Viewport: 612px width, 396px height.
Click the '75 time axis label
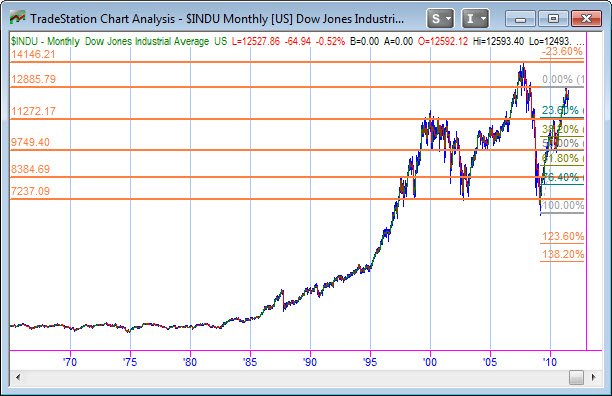[130, 362]
